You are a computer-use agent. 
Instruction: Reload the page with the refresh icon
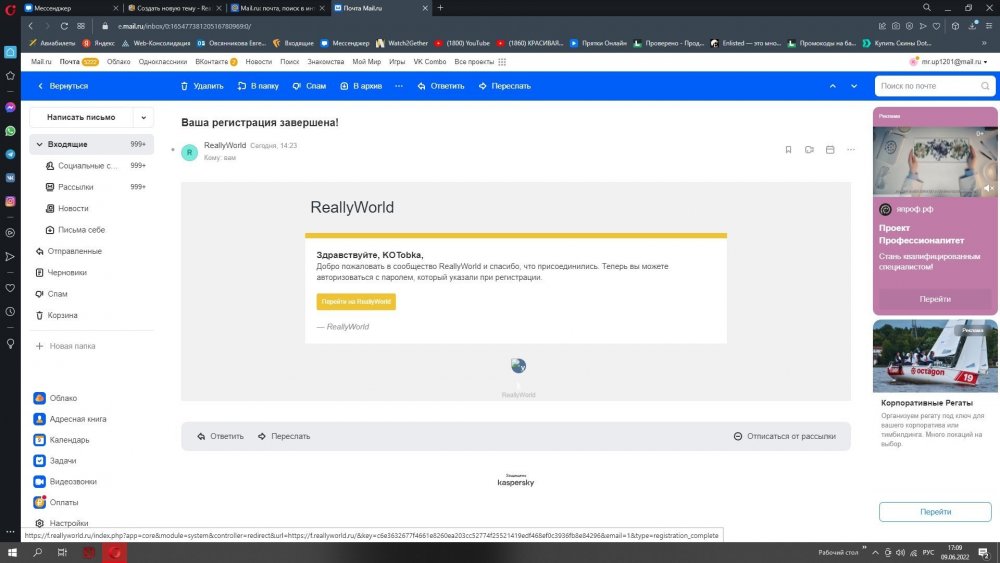tap(64, 26)
